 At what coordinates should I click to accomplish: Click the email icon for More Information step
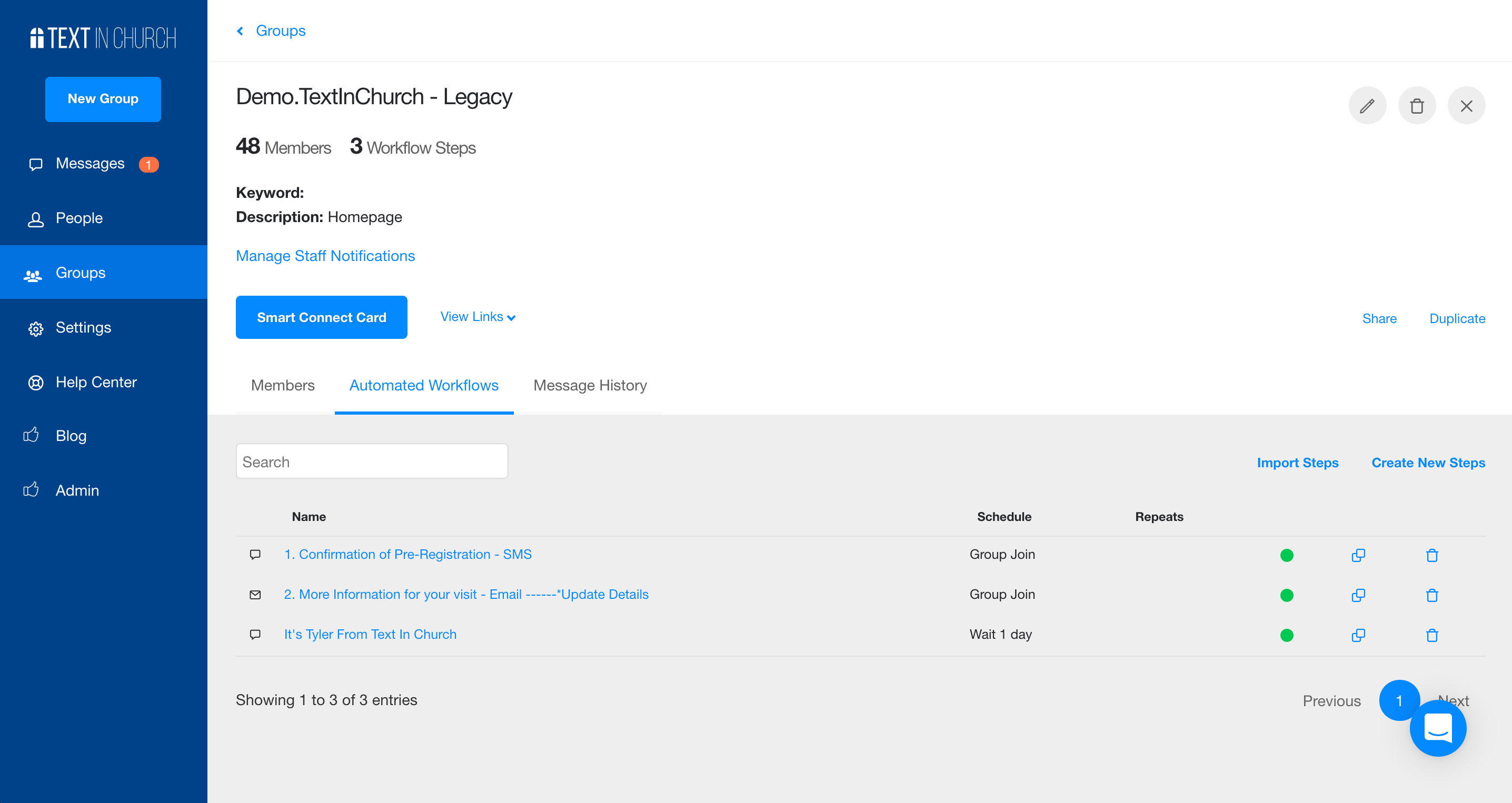click(x=255, y=595)
